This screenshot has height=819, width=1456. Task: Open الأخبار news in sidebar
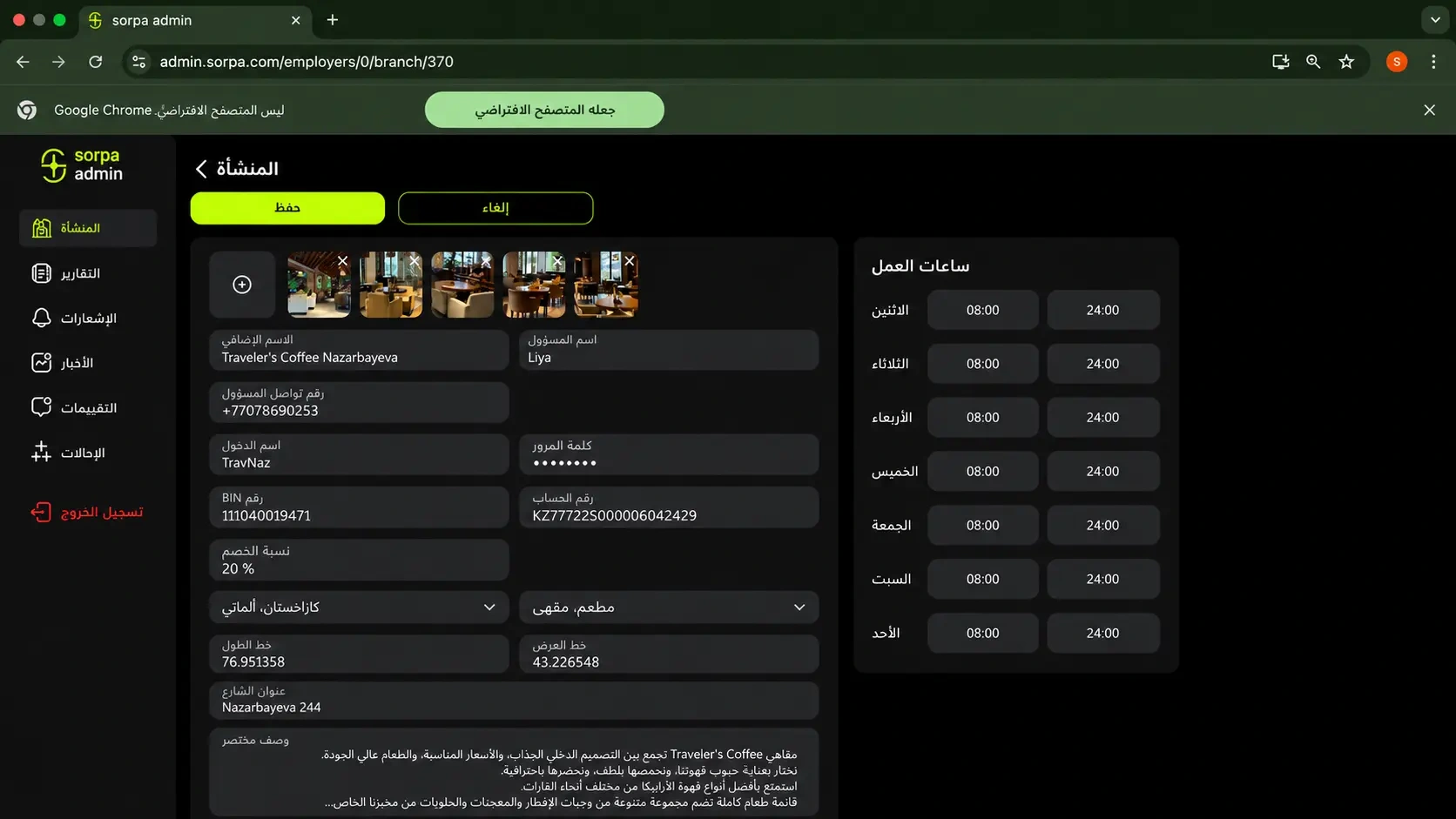click(63, 363)
